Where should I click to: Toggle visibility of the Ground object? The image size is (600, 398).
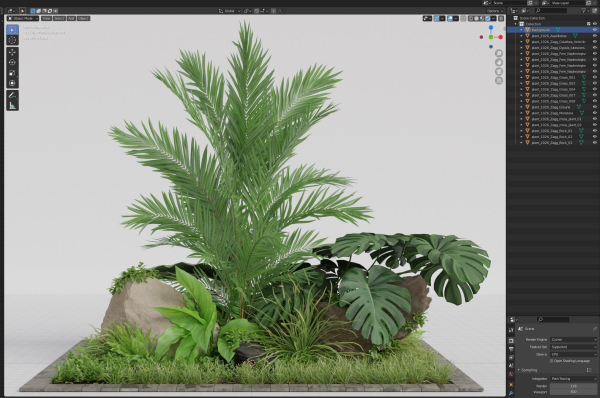coord(595,107)
